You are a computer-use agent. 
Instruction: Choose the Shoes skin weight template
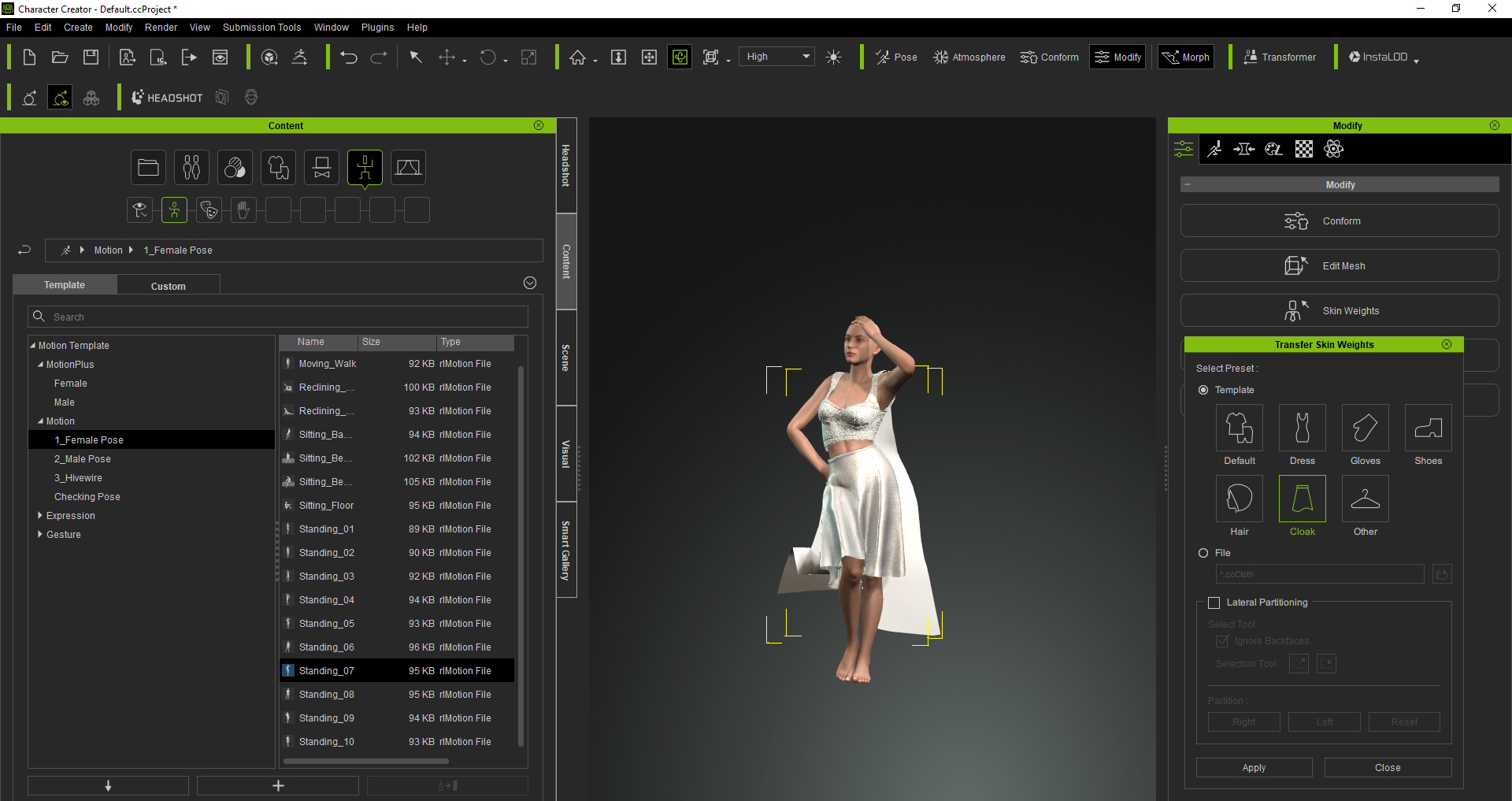[1429, 428]
